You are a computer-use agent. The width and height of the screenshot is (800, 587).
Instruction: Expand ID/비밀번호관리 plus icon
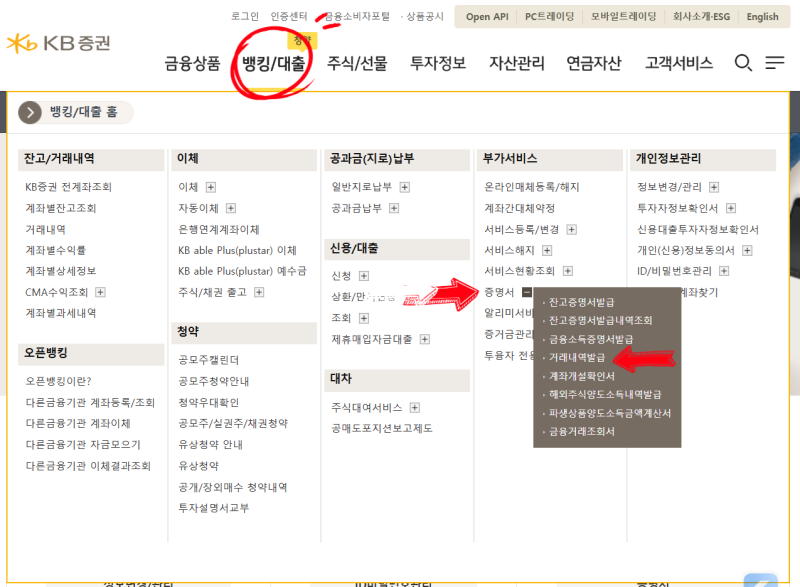724,271
